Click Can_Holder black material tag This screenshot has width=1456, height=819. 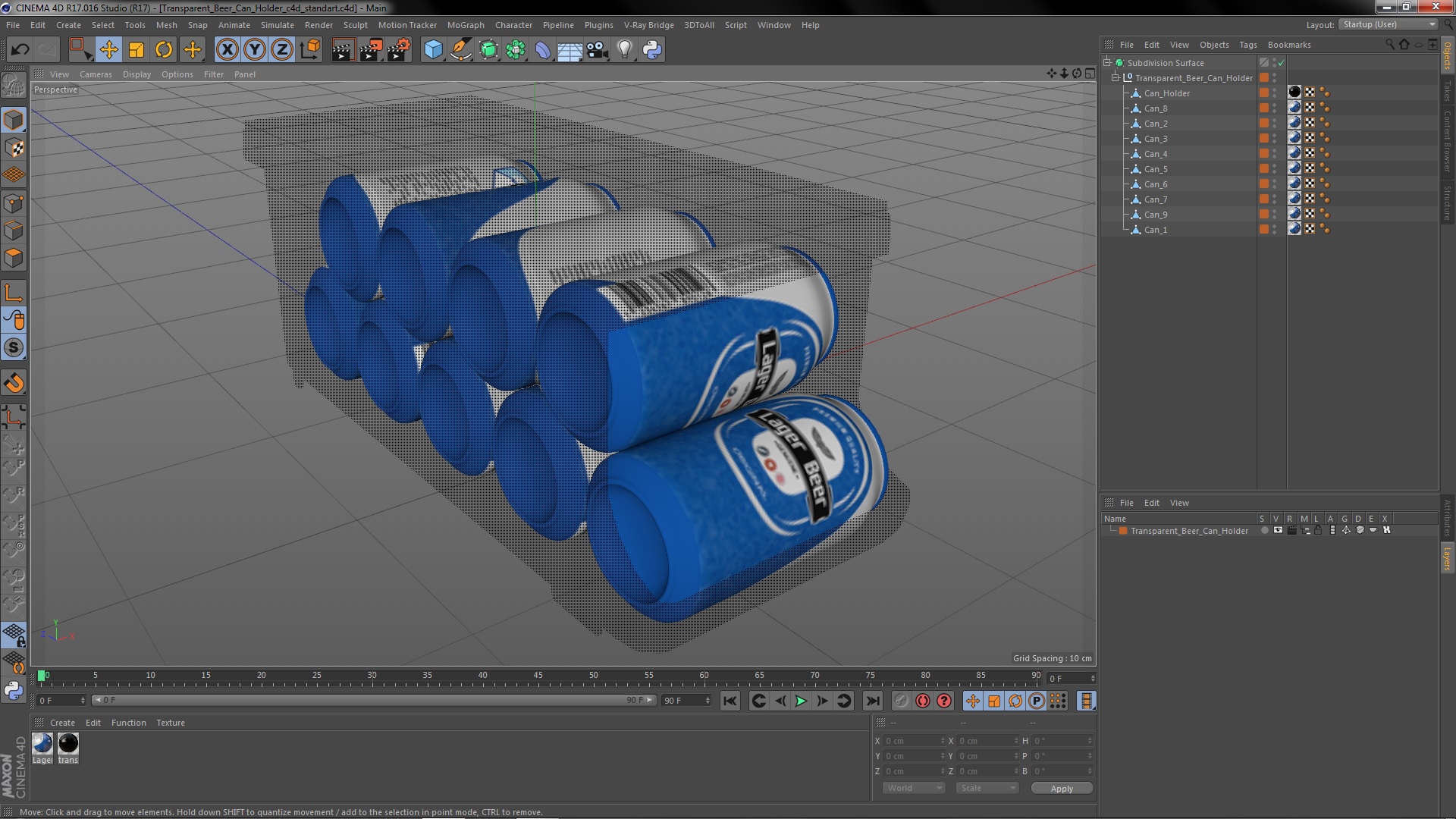(x=1294, y=93)
